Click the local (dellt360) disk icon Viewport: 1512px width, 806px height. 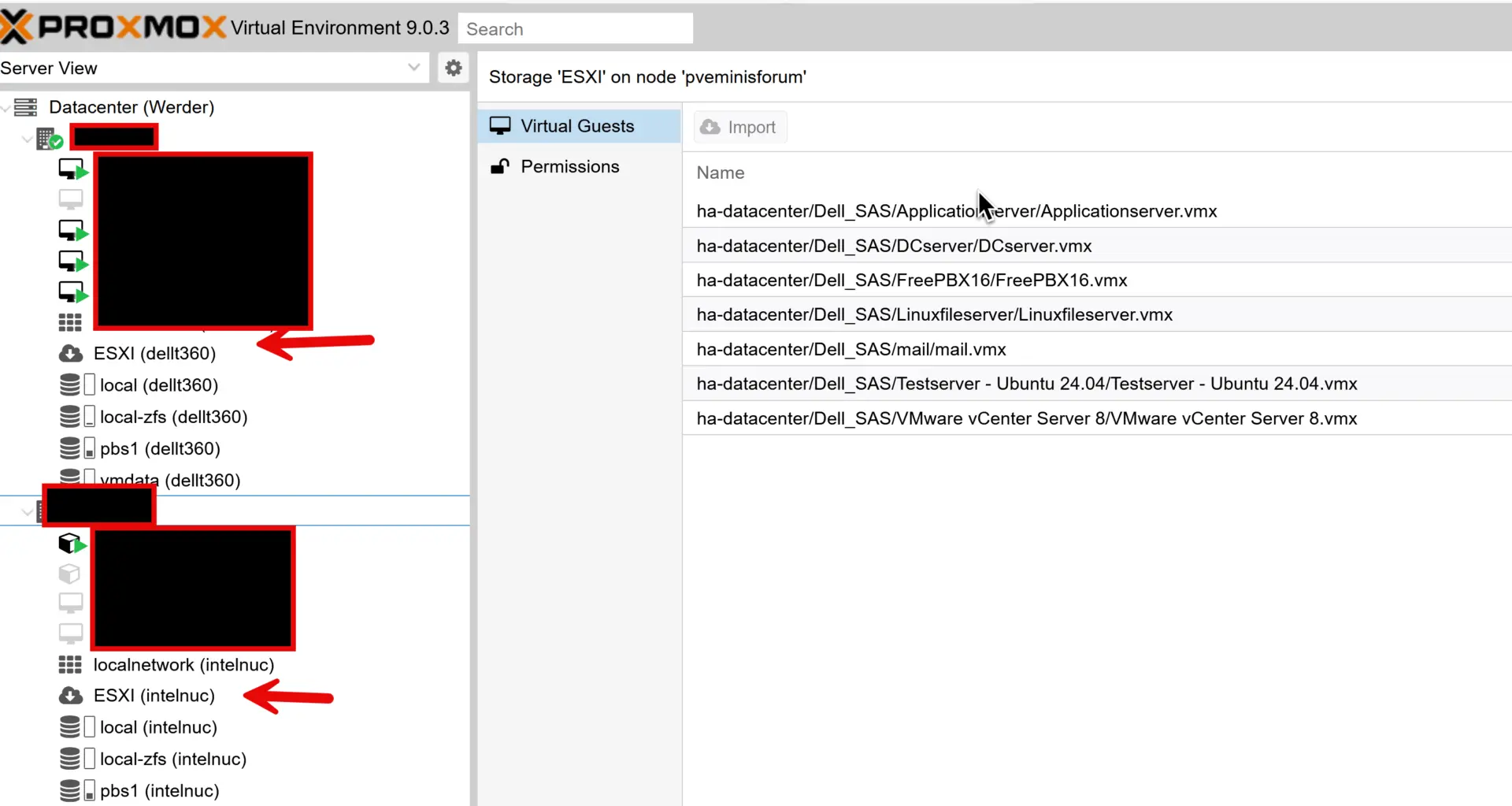[77, 385]
